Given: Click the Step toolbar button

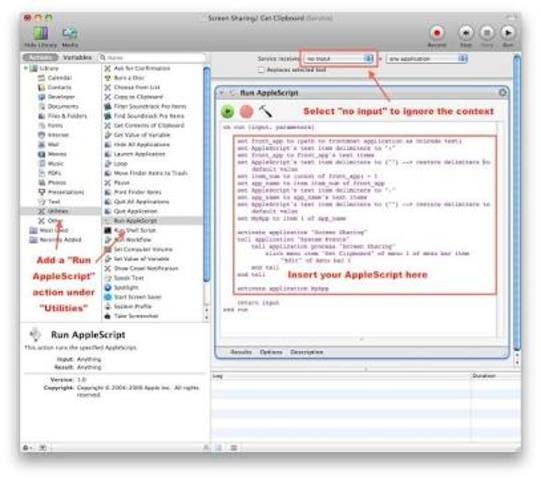Looking at the screenshot, I should [x=466, y=33].
